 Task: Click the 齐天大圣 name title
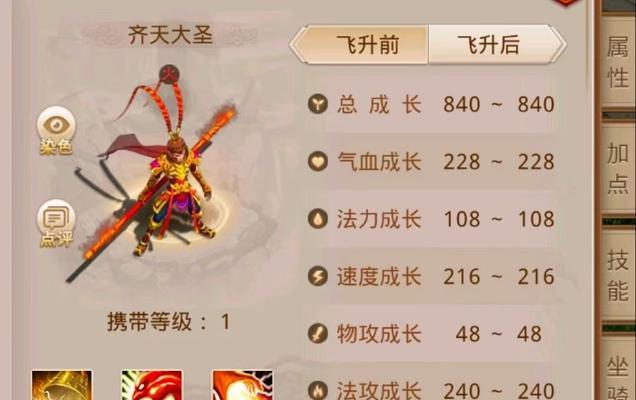(x=170, y=35)
